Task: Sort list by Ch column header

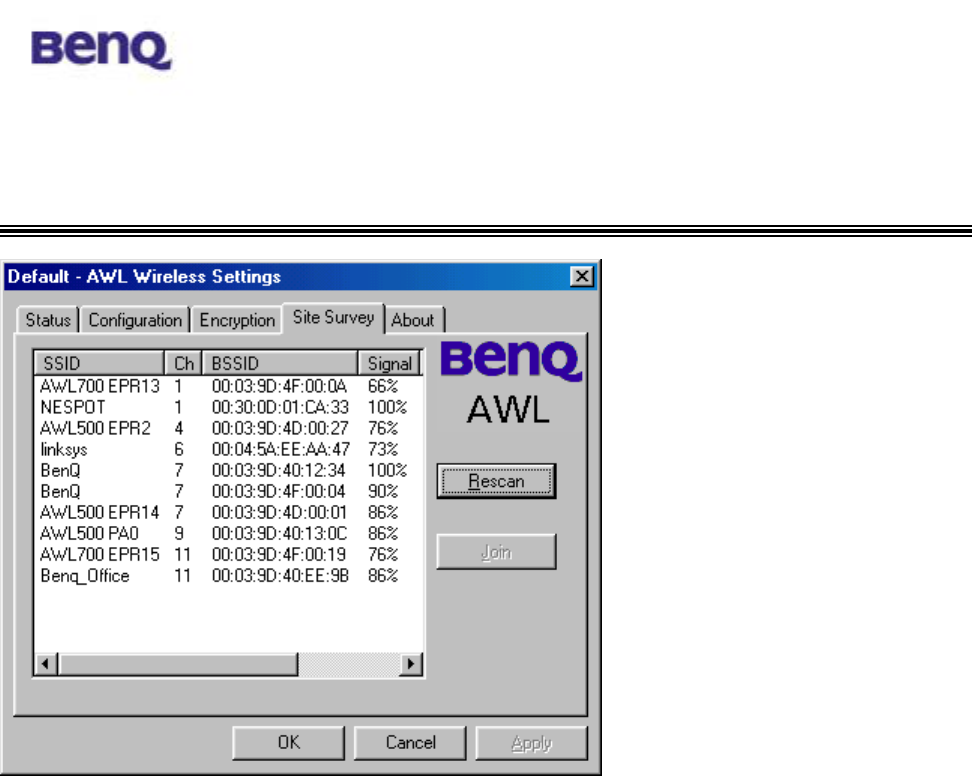Action: point(183,363)
